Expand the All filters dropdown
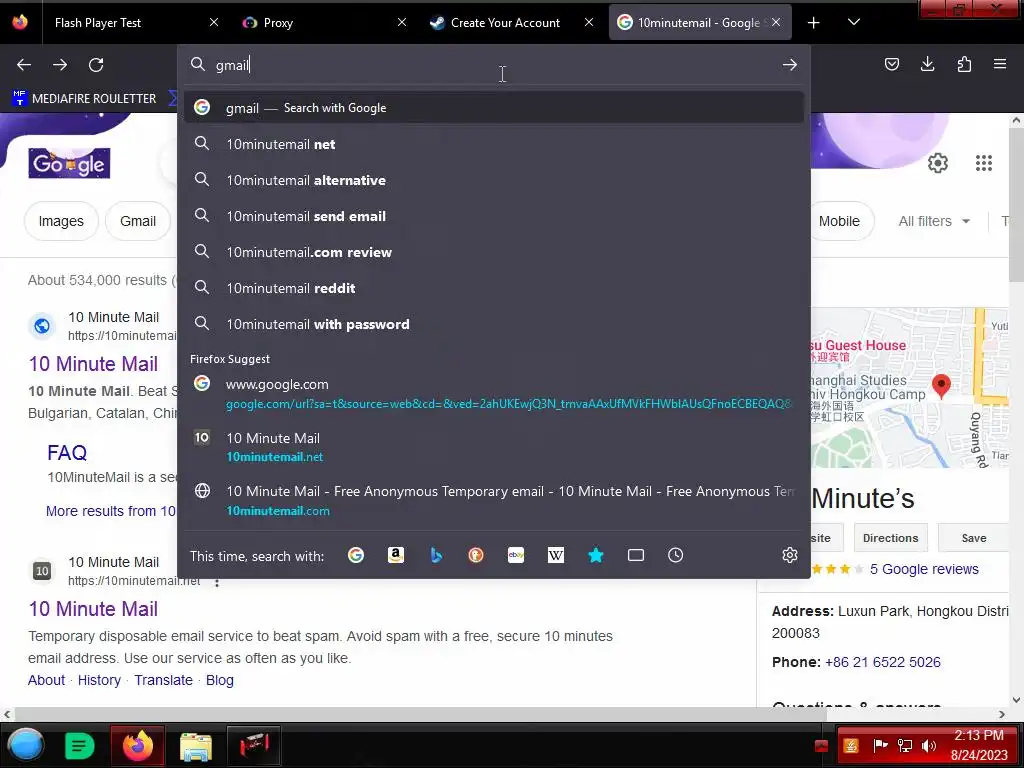The width and height of the screenshot is (1024, 768). coord(934,221)
